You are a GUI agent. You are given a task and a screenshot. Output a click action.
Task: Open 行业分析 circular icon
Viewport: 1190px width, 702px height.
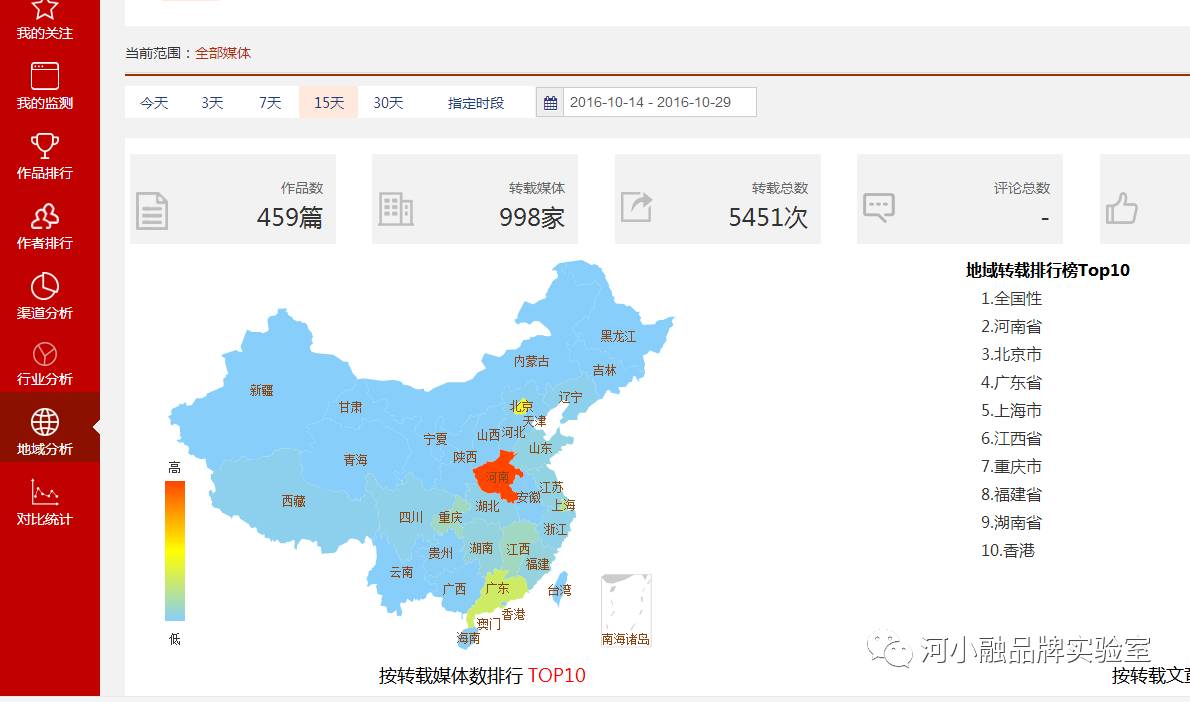tap(45, 355)
